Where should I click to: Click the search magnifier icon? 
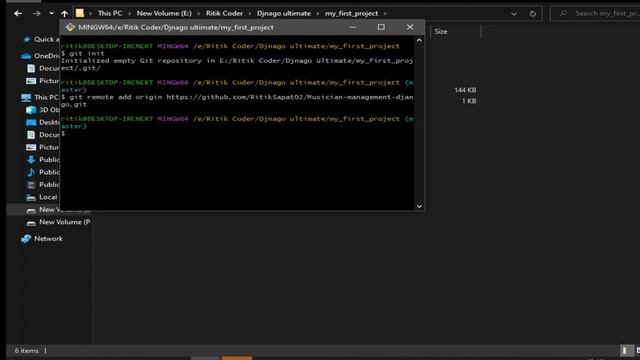pos(564,13)
